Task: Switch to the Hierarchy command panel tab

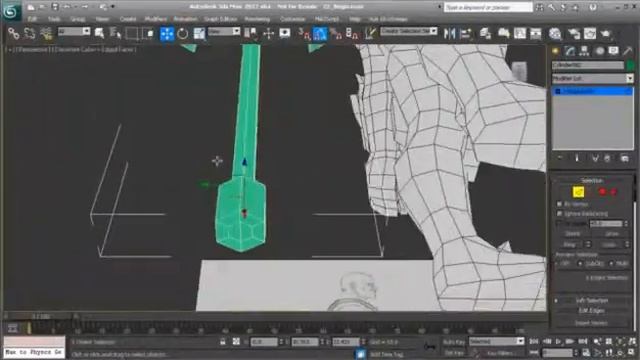Action: [x=584, y=51]
